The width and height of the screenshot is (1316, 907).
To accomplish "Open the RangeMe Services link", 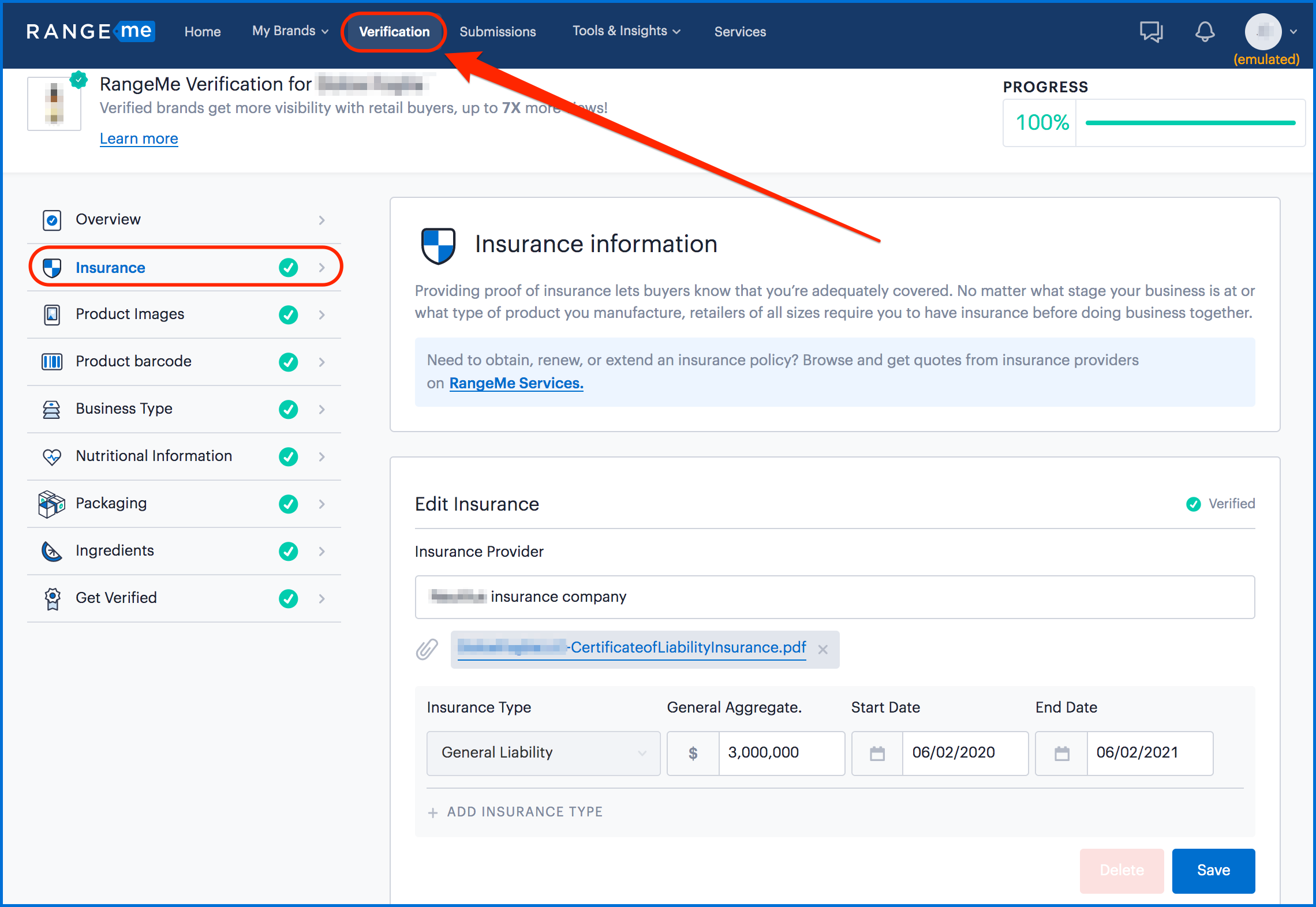I will click(x=516, y=383).
